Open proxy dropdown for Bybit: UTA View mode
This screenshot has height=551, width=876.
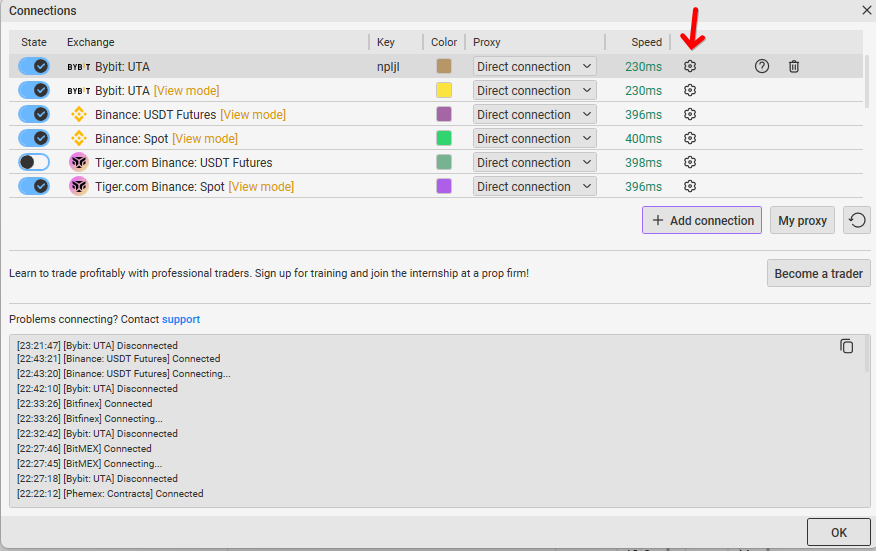pyautogui.click(x=535, y=91)
